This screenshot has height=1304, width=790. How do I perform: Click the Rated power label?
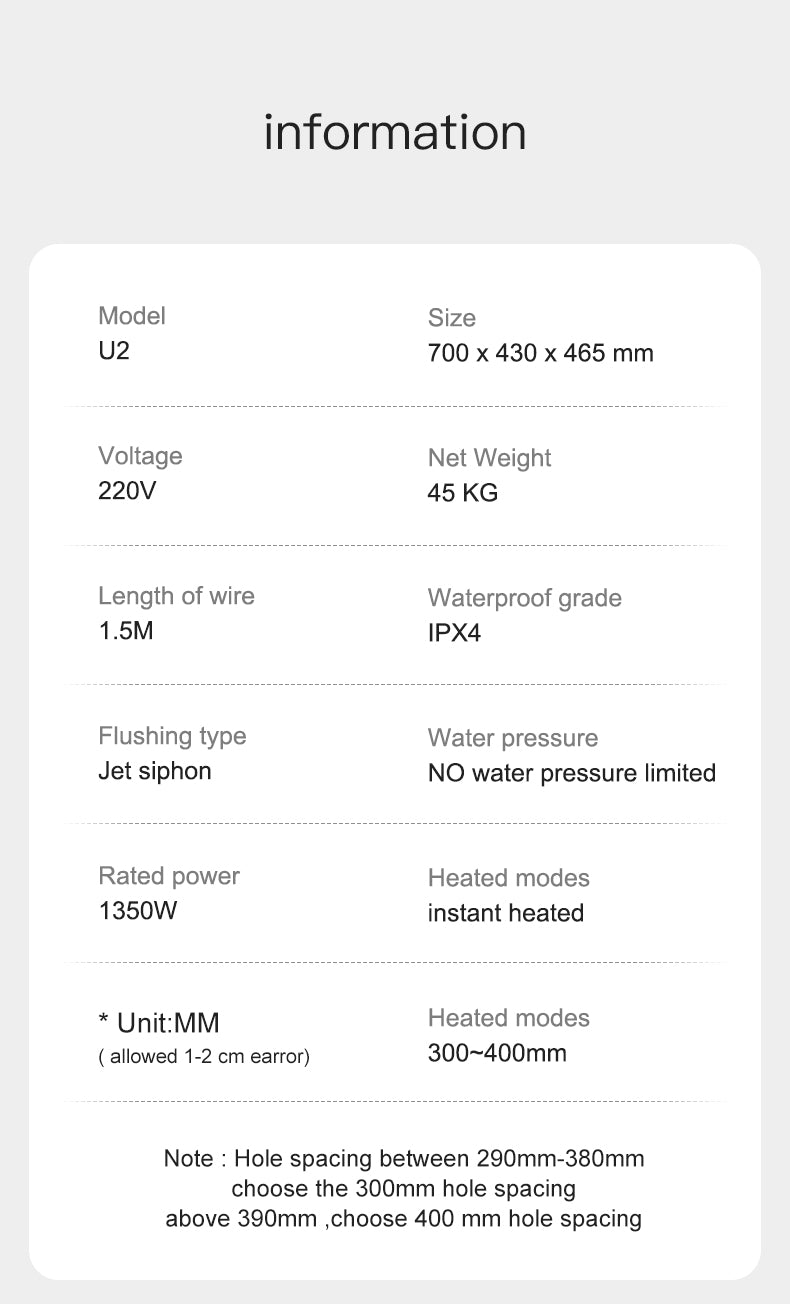[169, 876]
